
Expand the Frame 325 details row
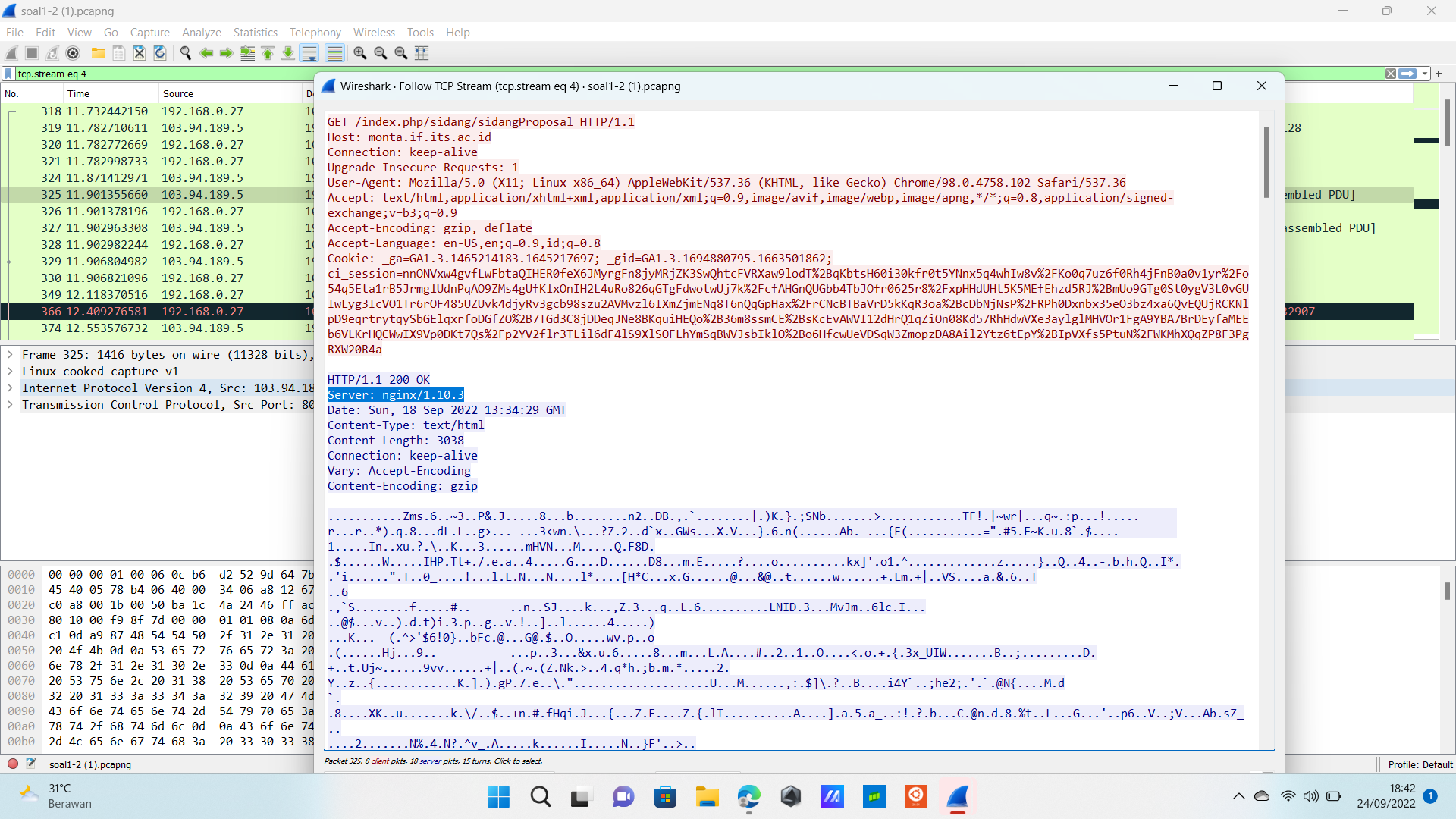coord(10,354)
